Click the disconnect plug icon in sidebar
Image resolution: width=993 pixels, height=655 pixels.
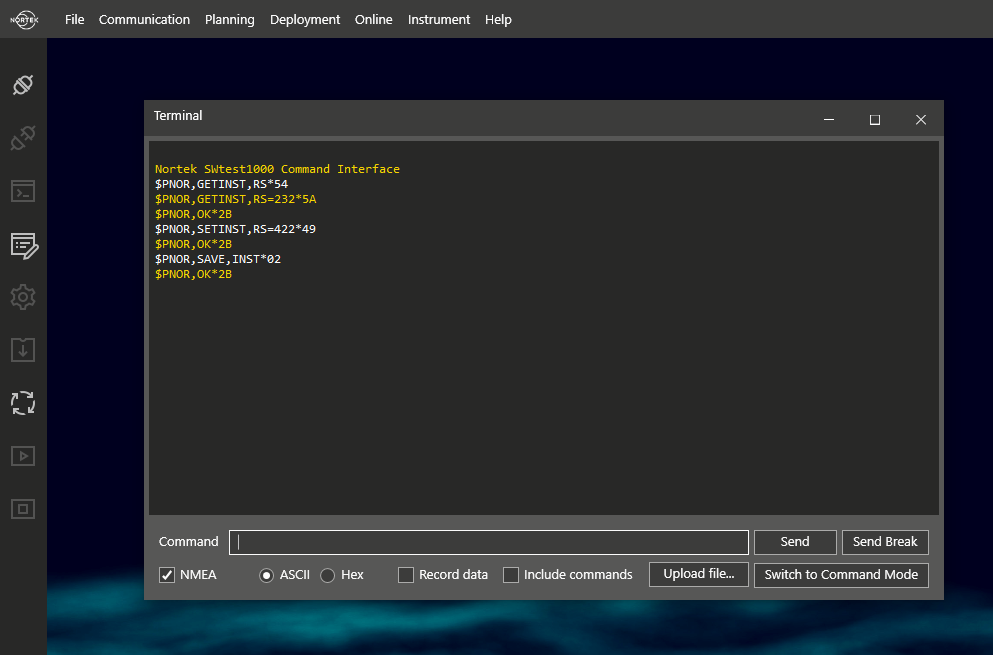pos(23,138)
